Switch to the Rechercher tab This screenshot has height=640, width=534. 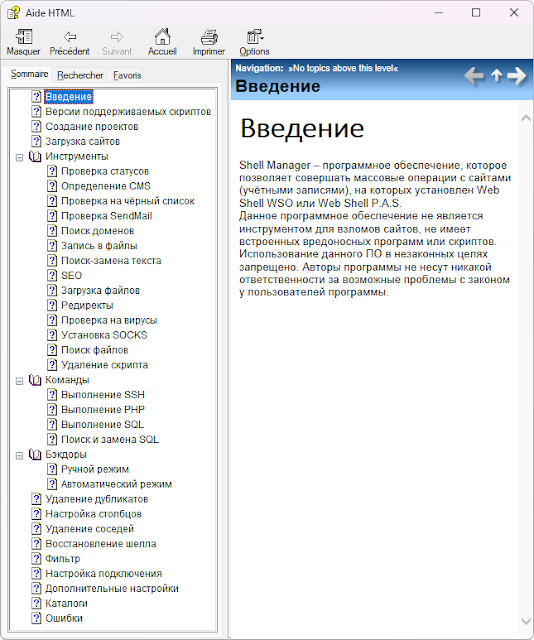point(80,75)
